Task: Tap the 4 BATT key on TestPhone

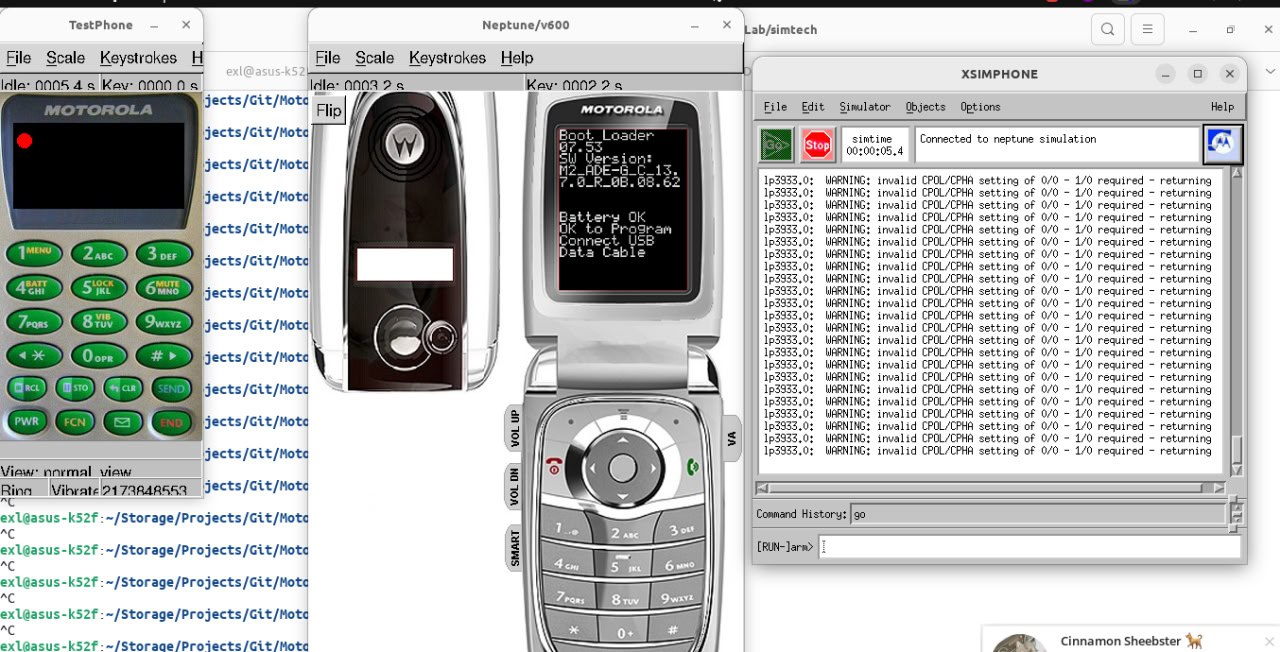Action: (x=34, y=288)
